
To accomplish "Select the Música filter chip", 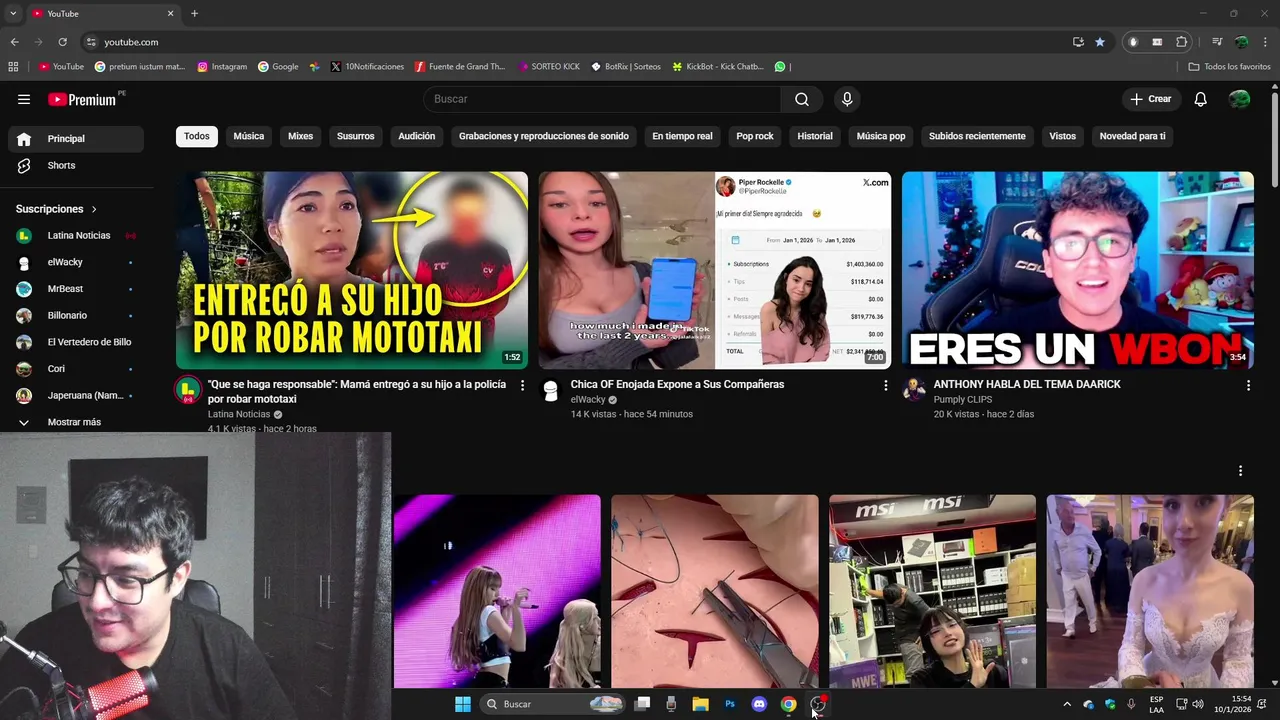I will 249,136.
